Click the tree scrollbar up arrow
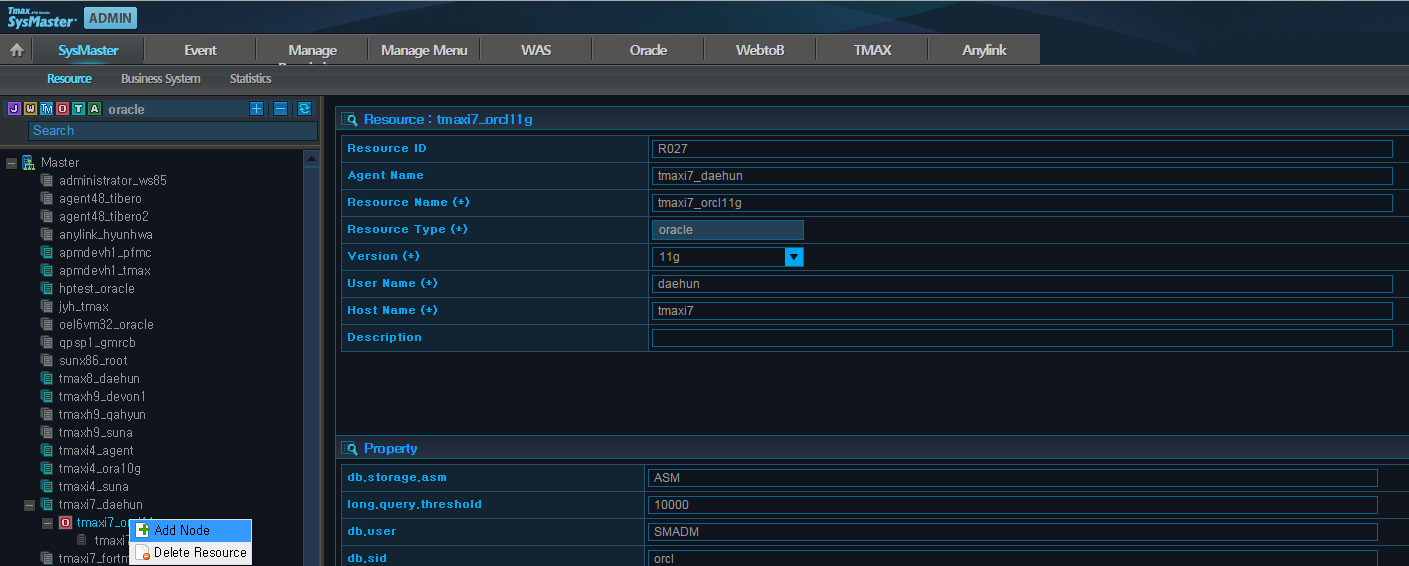Image resolution: width=1409 pixels, height=566 pixels. pos(311,158)
